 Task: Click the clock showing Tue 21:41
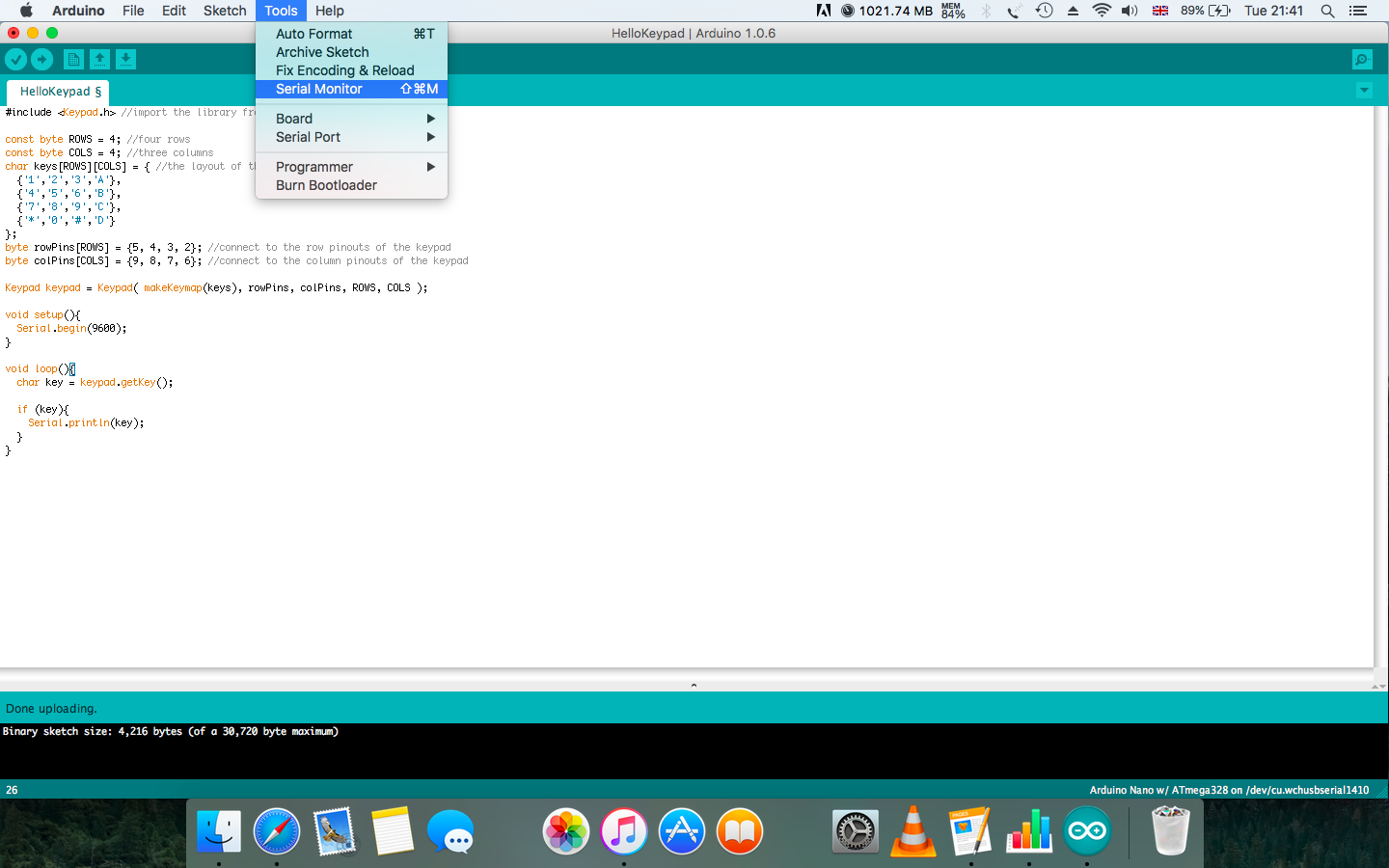click(x=1273, y=11)
